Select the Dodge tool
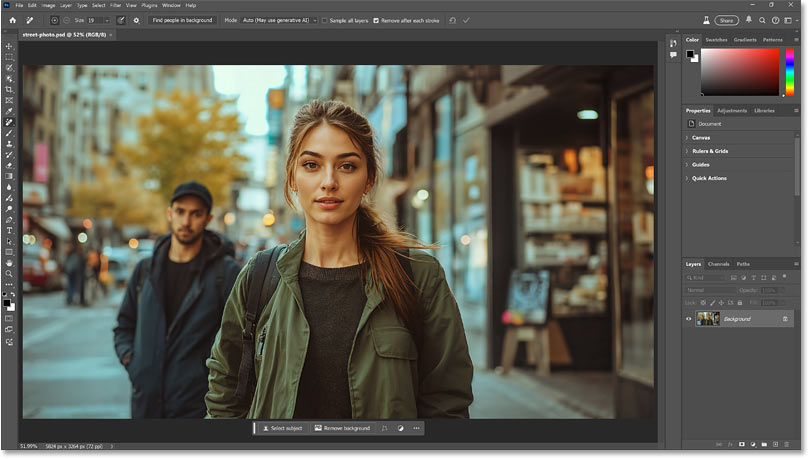 pos(9,209)
